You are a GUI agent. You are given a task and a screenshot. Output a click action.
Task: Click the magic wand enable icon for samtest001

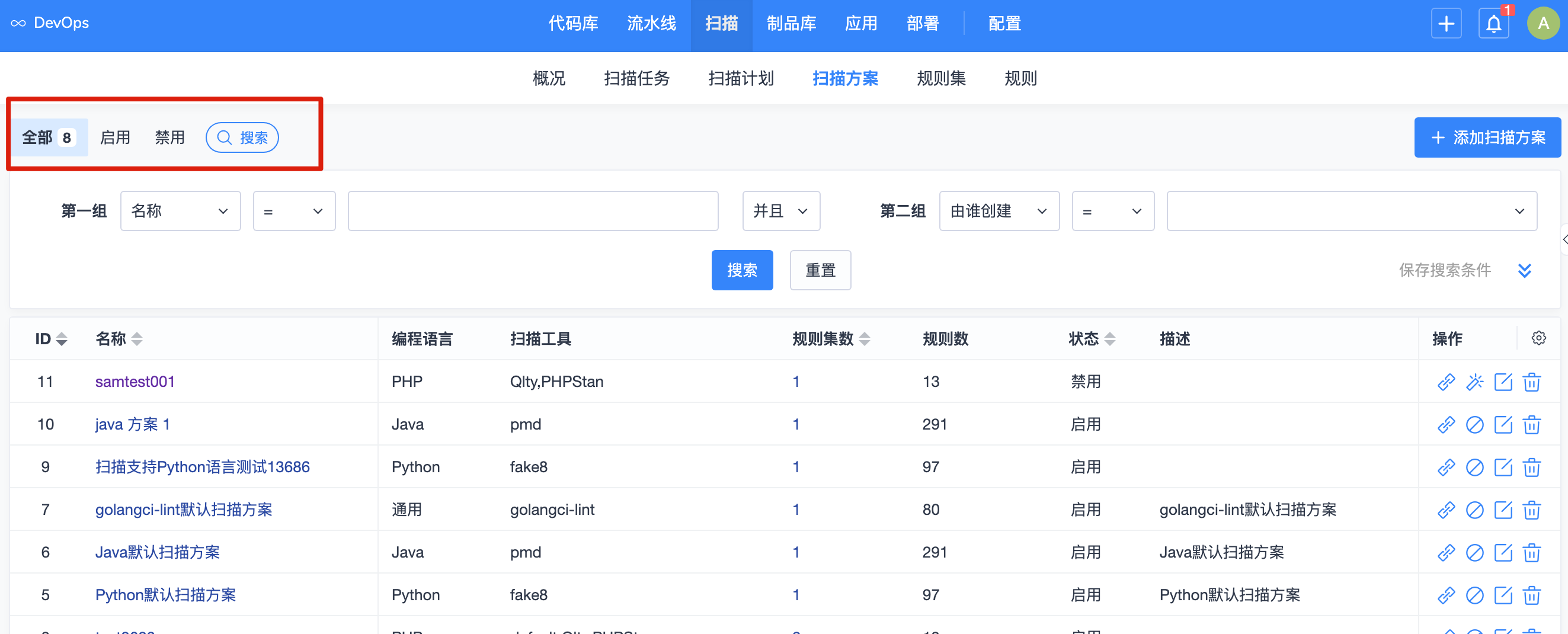tap(1474, 382)
